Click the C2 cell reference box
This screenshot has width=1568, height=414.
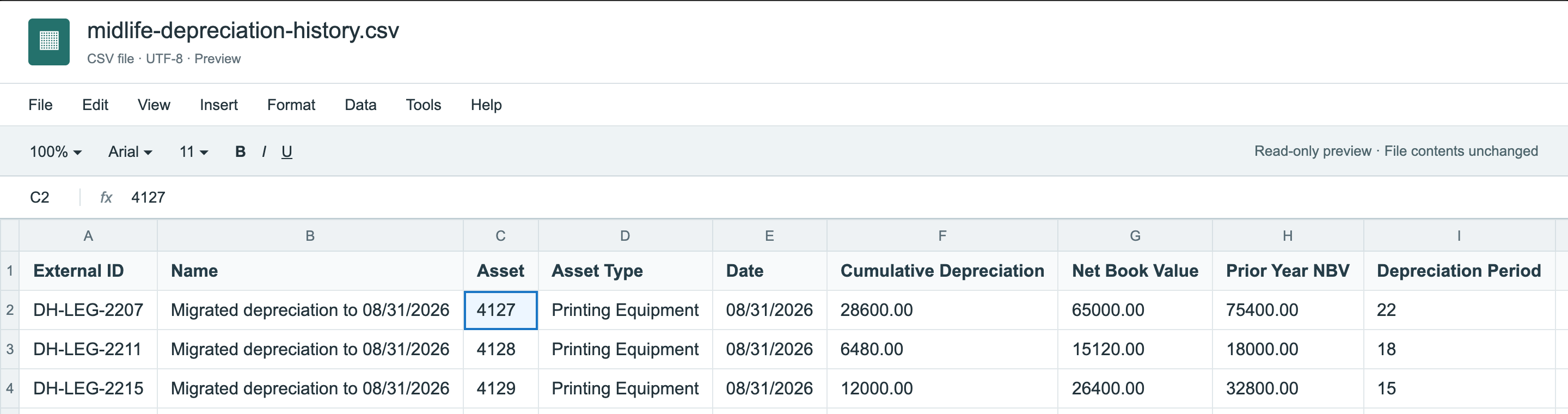(x=40, y=197)
